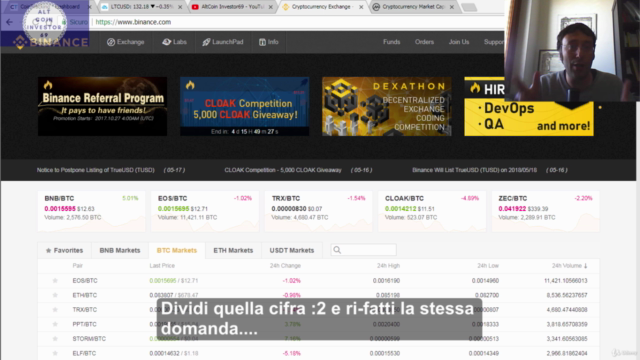This screenshot has width=640, height=360.
Task: Switch to the AltCoin Investor69 YouTube tab
Action: (232, 7)
